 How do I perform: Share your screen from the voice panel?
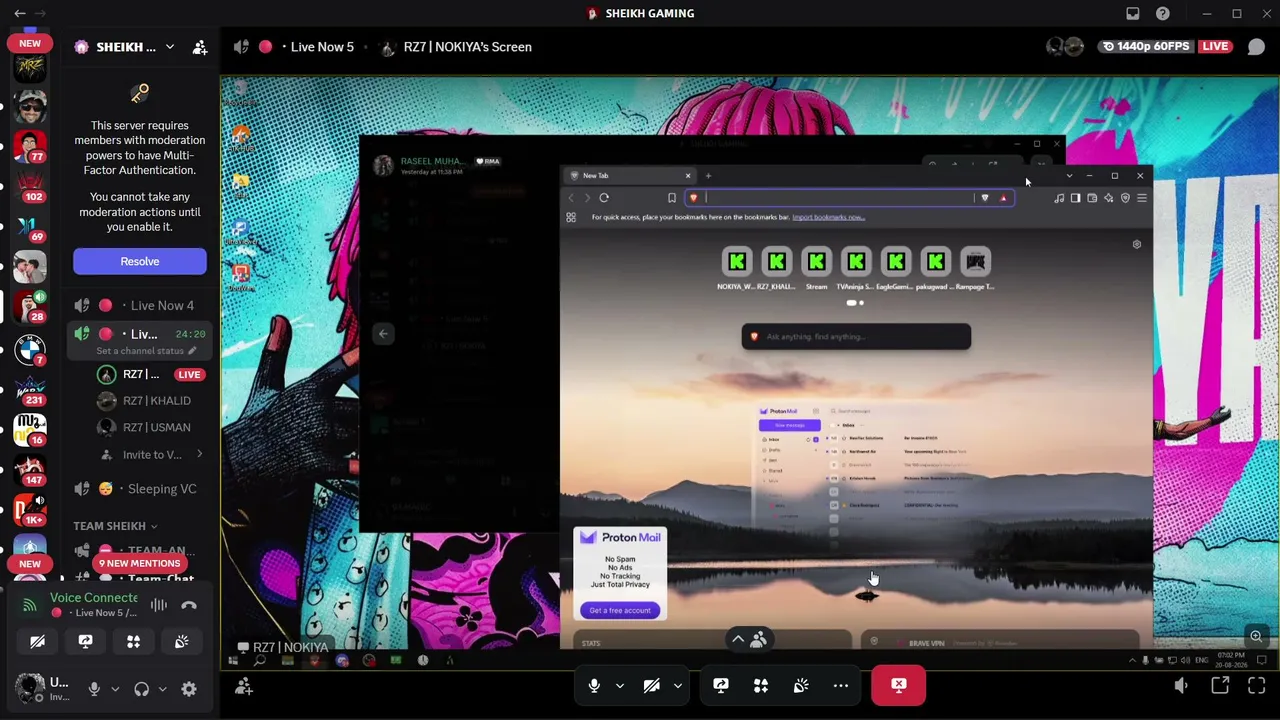pos(85,642)
